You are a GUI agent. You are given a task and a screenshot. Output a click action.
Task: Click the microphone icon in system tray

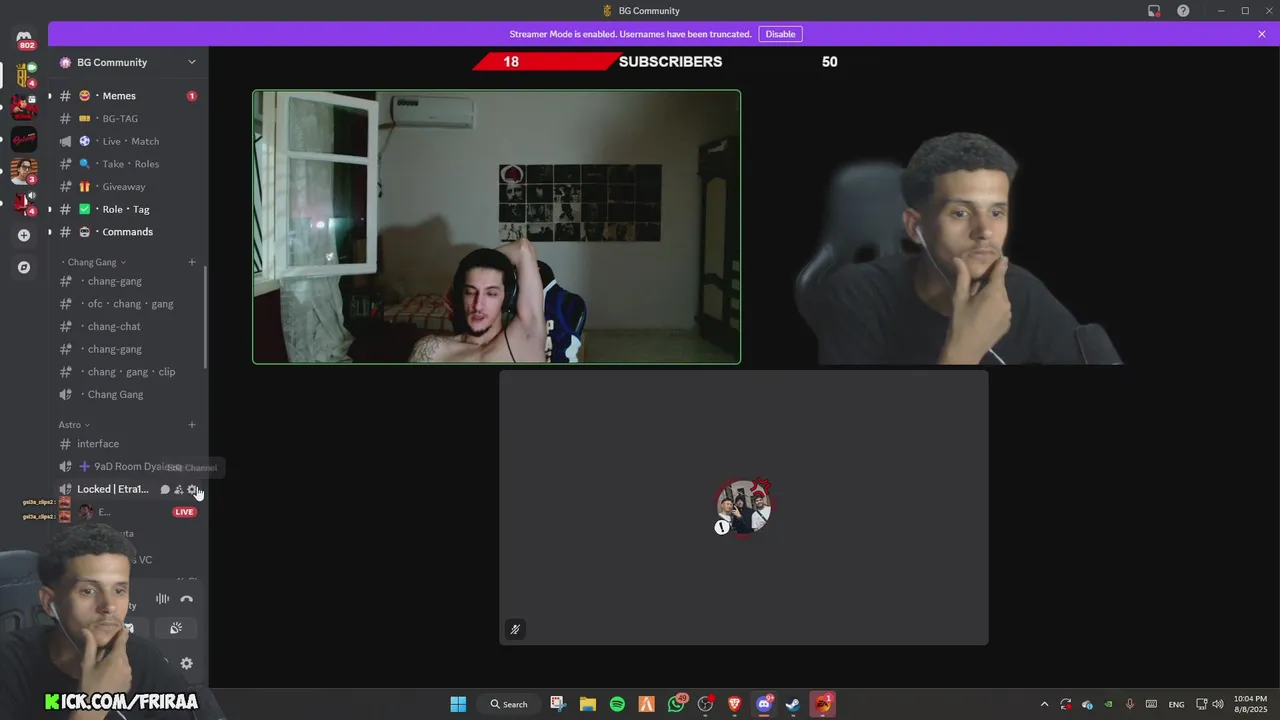1130,704
